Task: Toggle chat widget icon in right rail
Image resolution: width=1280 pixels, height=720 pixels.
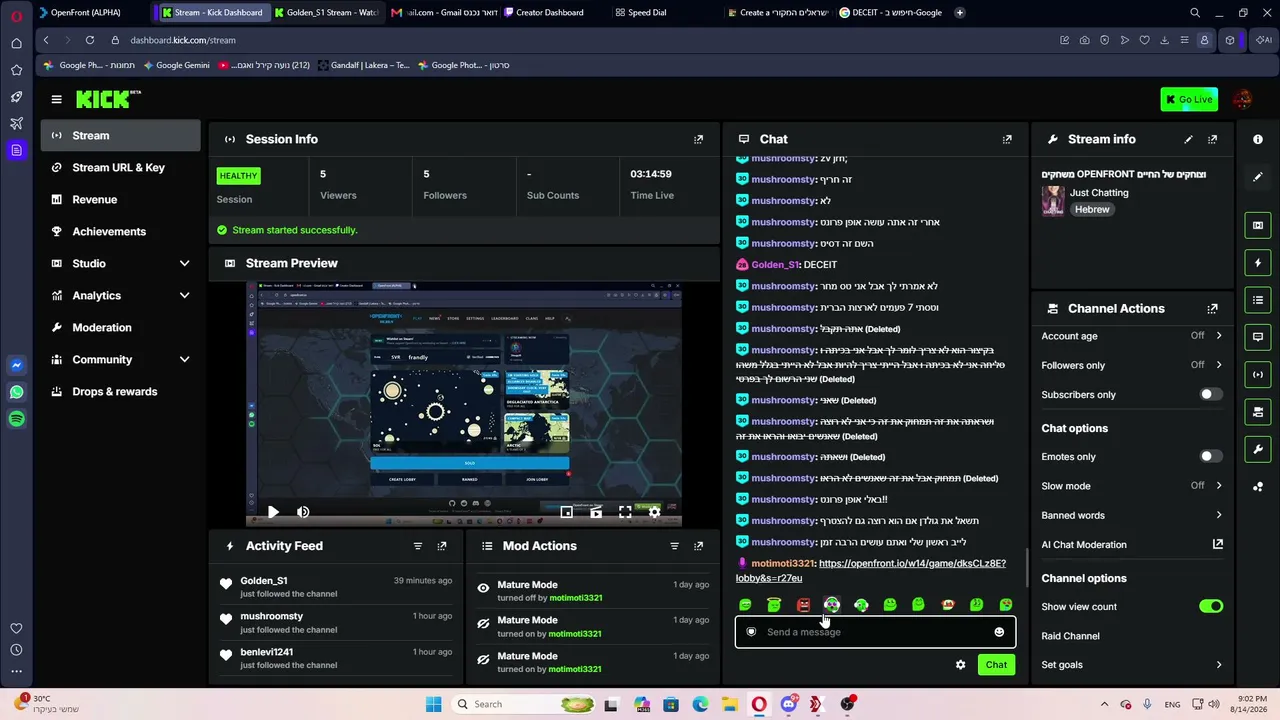Action: (x=1258, y=337)
